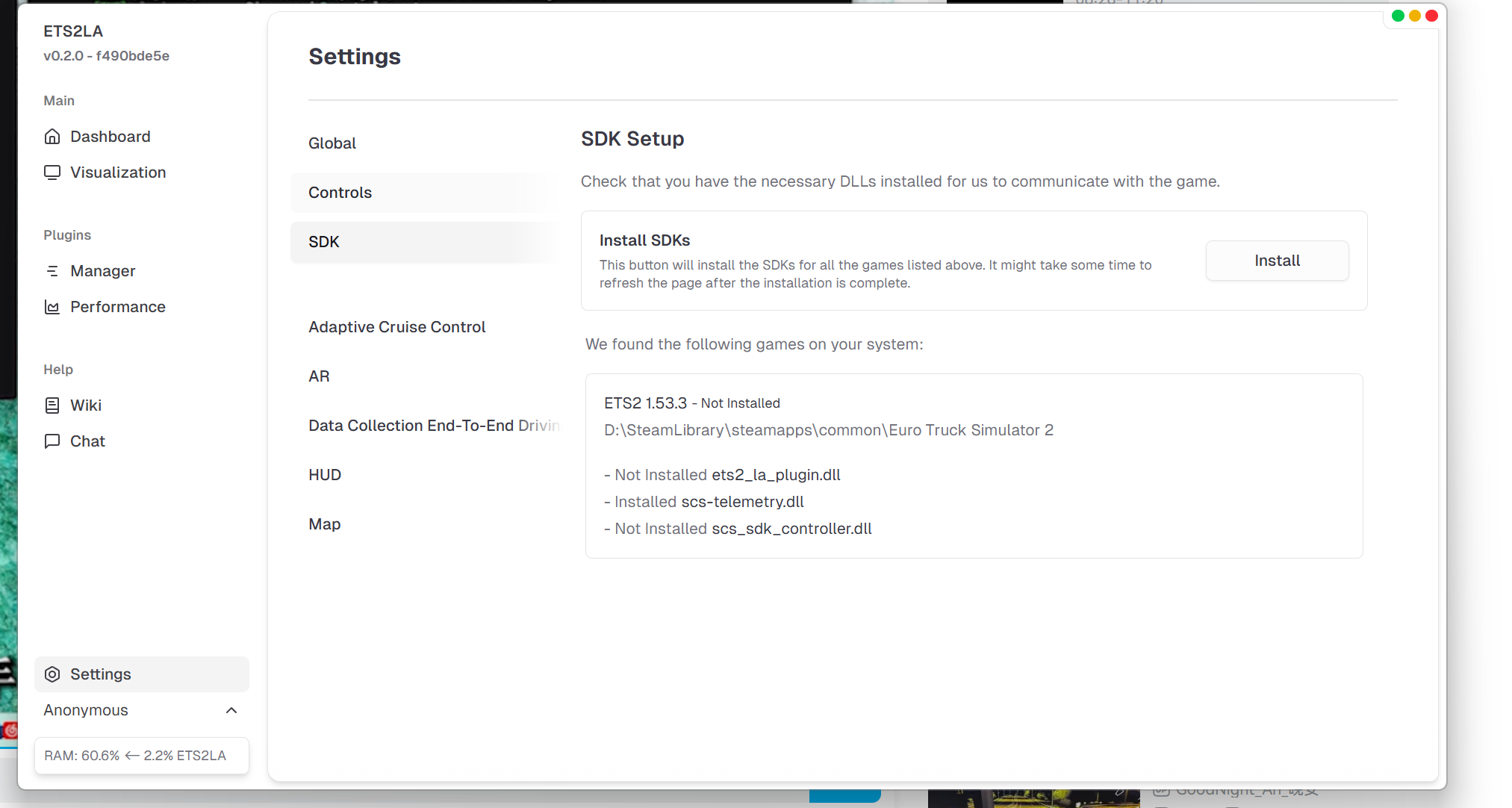The image size is (1512, 808).
Task: Click the Chat speech bubble icon
Action: (x=52, y=441)
